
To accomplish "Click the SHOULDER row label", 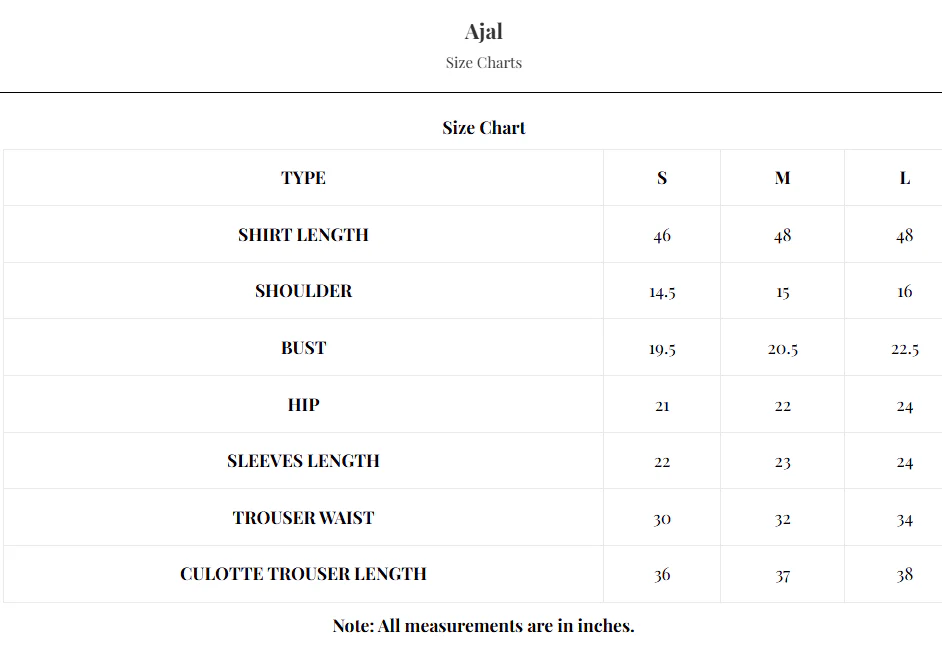I will tap(303, 291).
